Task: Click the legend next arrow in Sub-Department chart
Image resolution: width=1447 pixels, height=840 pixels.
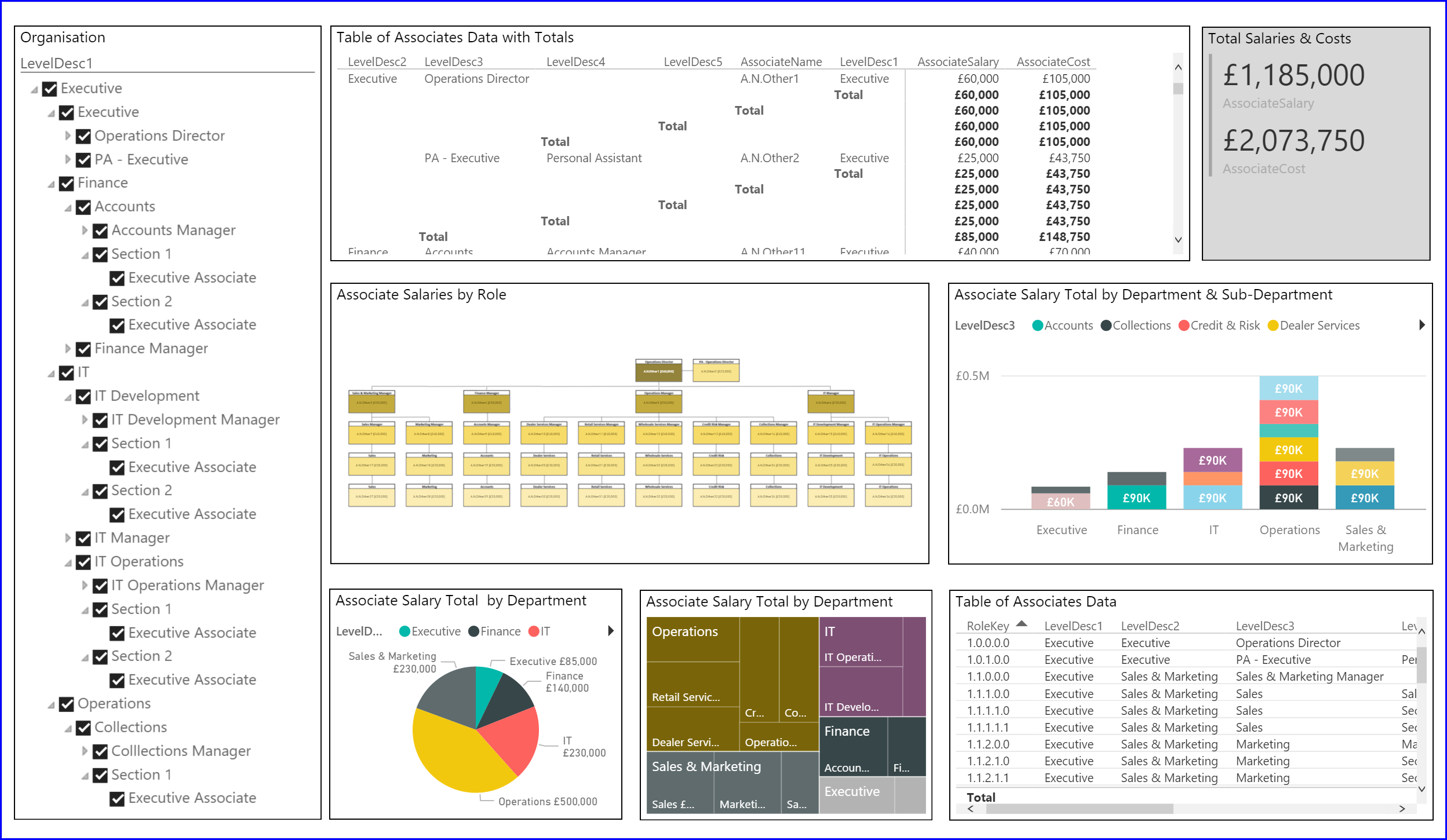Action: (1422, 325)
